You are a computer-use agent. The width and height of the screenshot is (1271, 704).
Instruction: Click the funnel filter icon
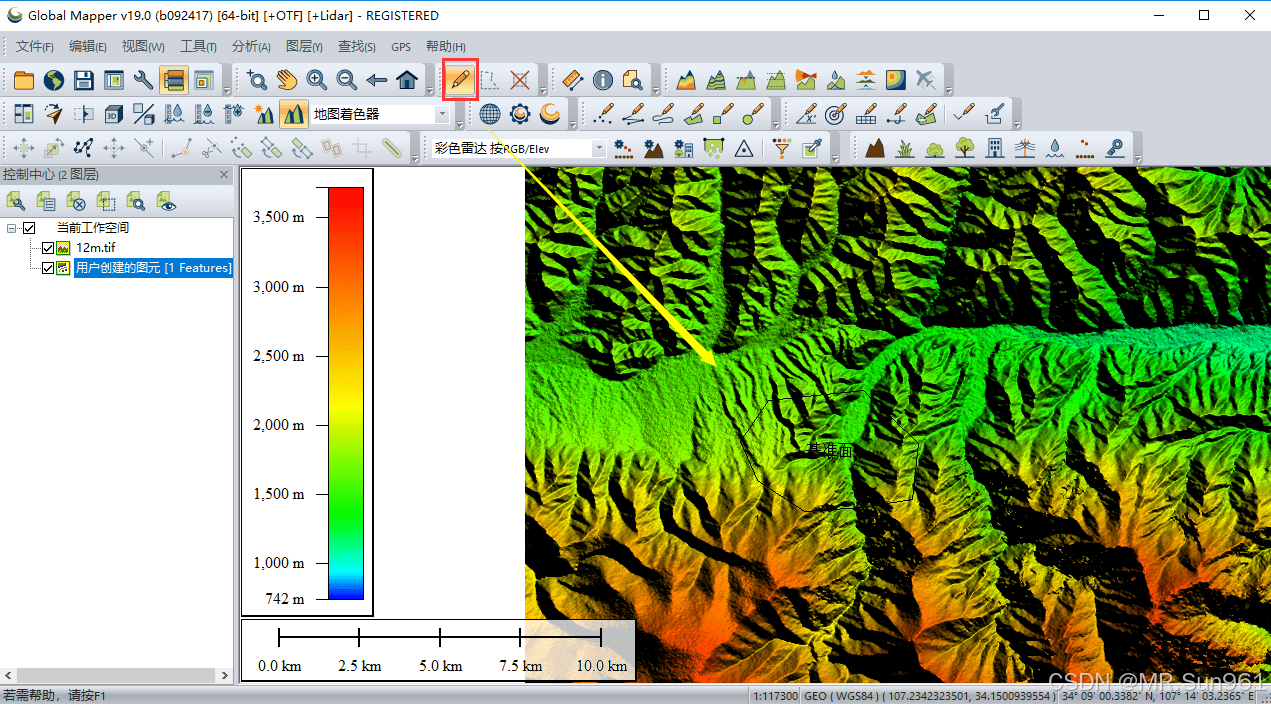782,148
